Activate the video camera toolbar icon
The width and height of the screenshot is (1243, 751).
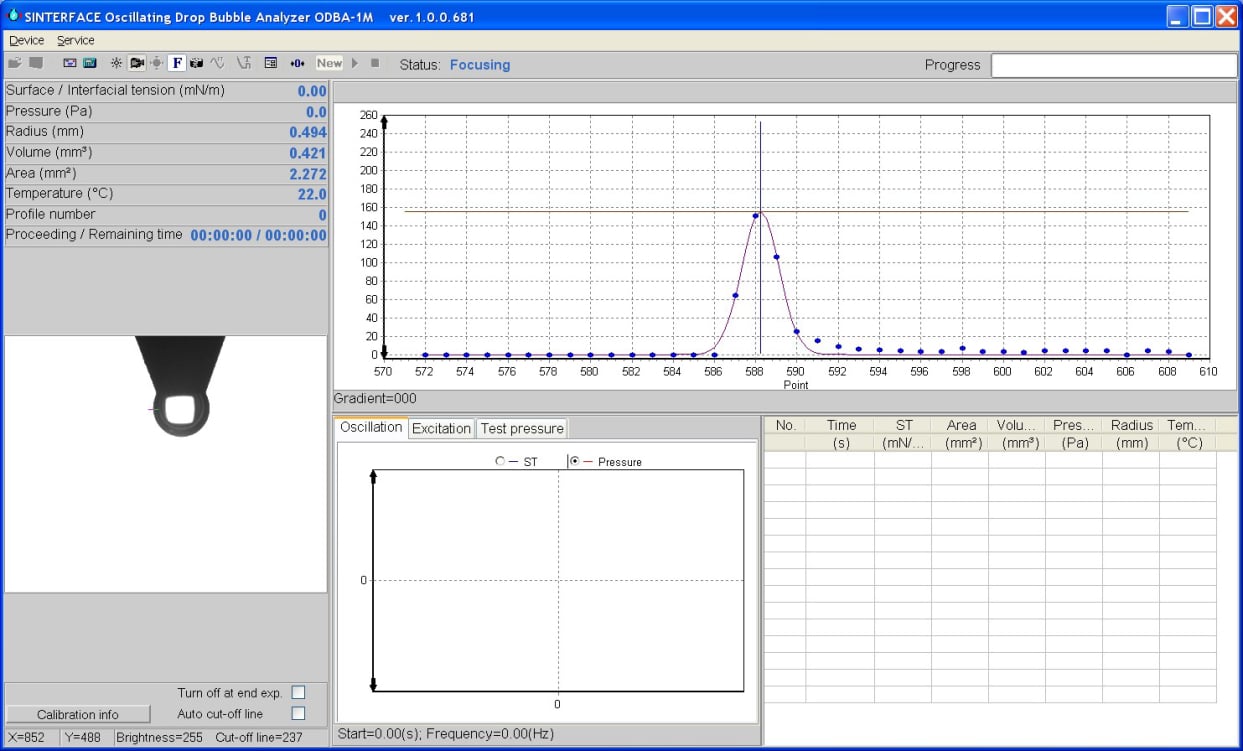tap(137, 63)
